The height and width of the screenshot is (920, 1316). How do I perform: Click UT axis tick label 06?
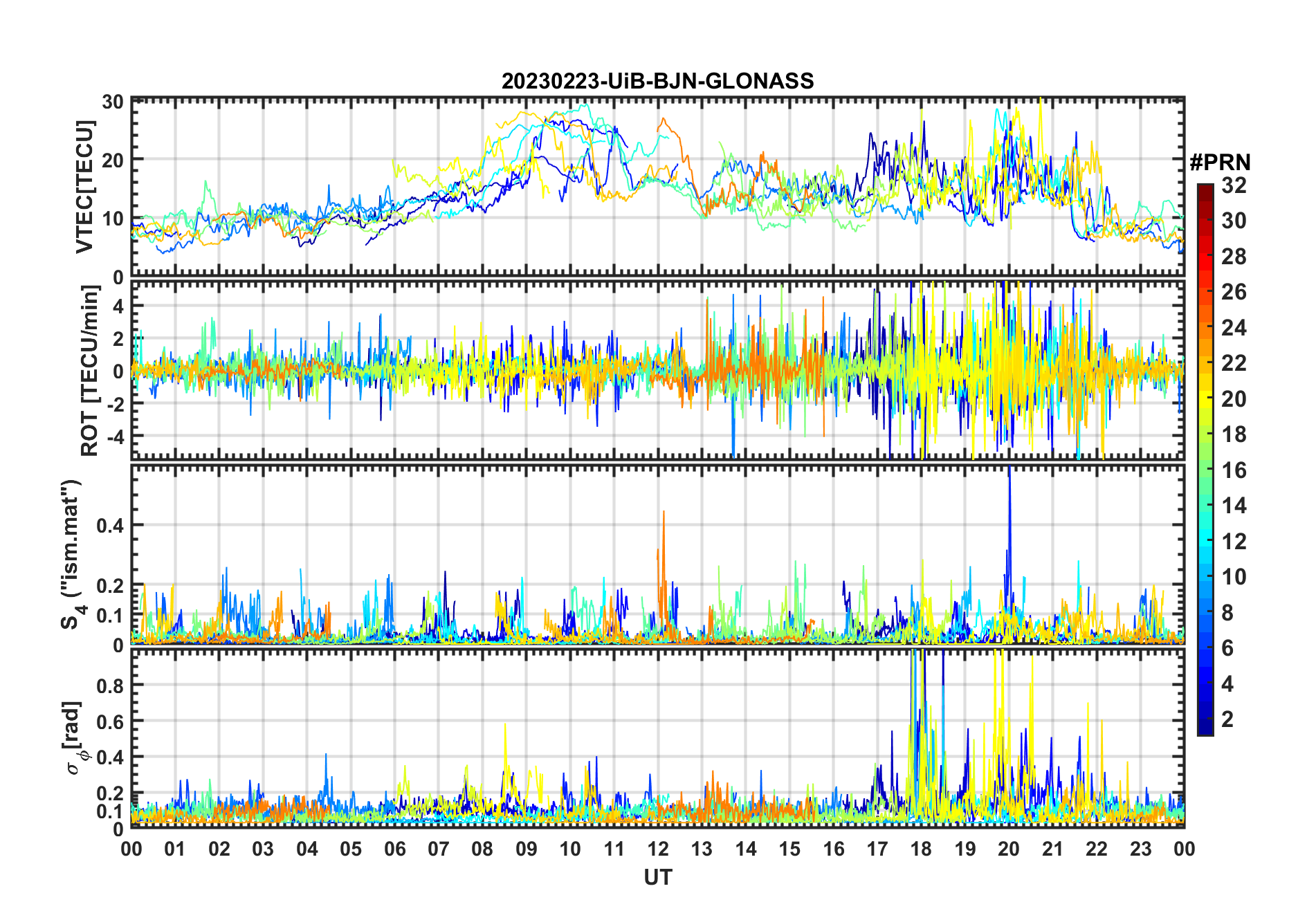tap(395, 849)
